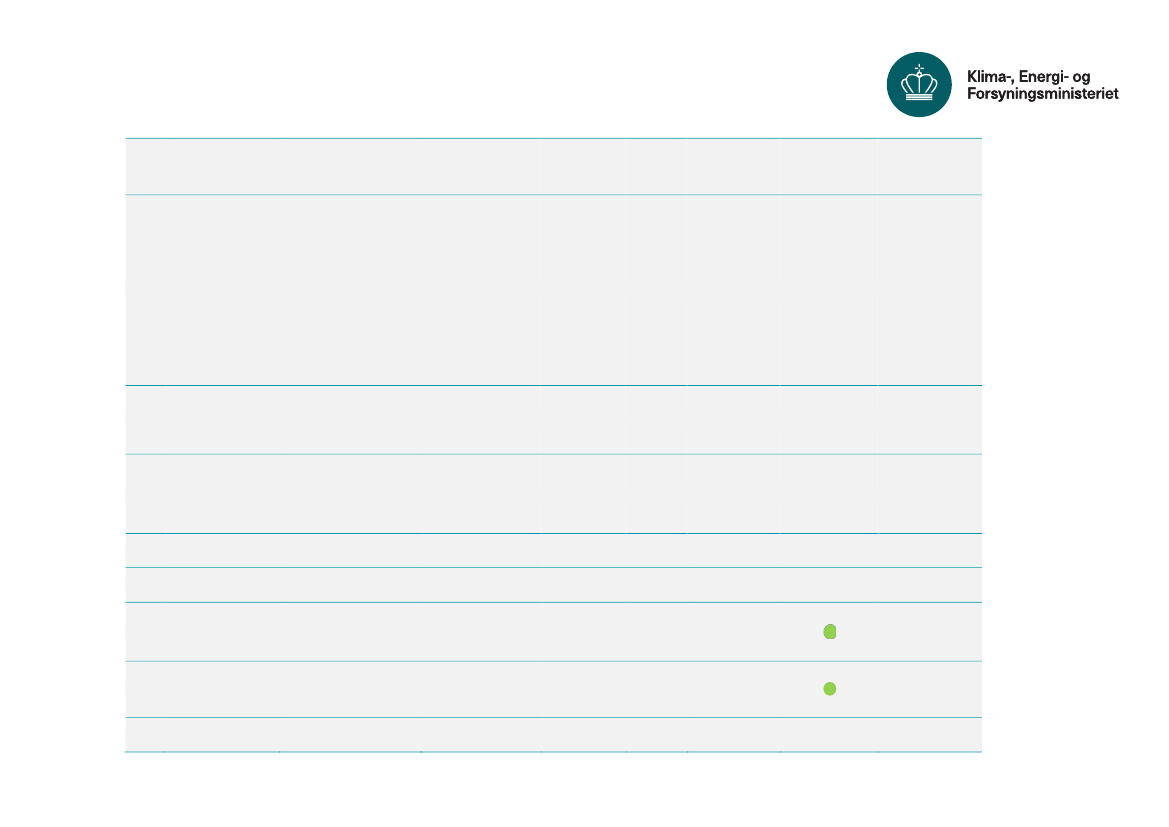This screenshot has width=1169, height=827.
Task: Select the tallest row in the table
Action: [553, 290]
